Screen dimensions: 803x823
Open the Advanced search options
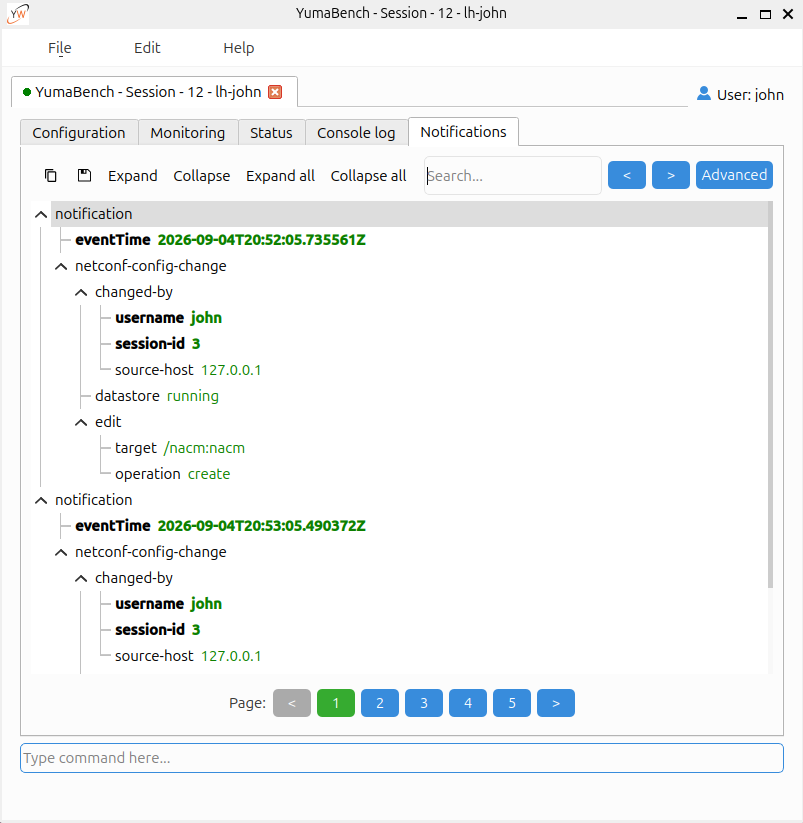coord(734,175)
